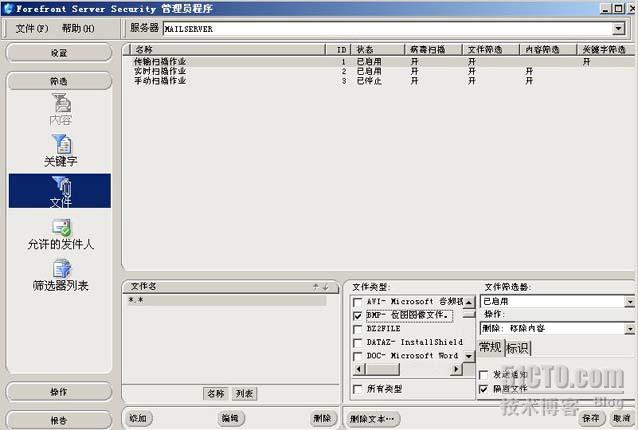Open the 内容 content filter icon
Screen dimensions: 638x430
(x=61, y=109)
